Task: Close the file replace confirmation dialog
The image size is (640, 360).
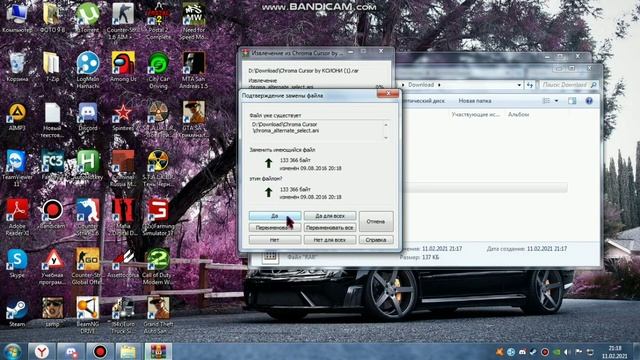Action: [388, 94]
